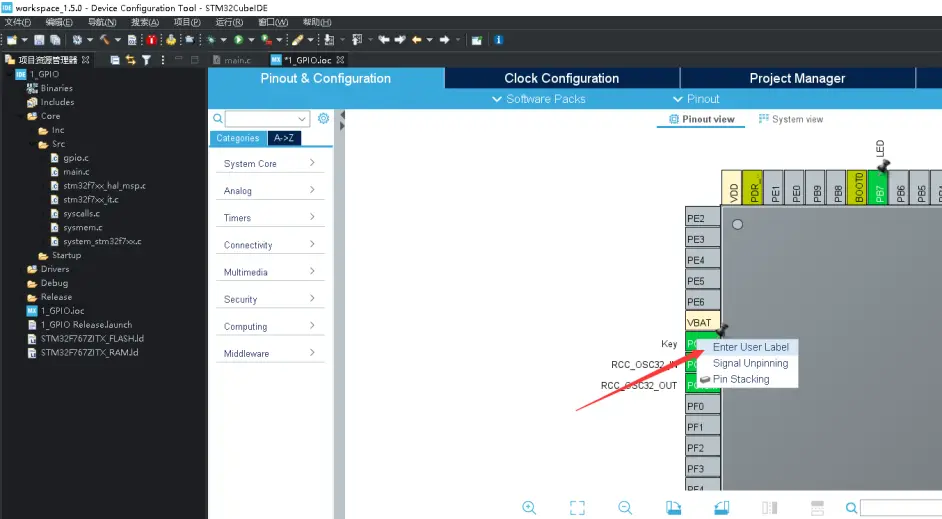The height and width of the screenshot is (519, 942).
Task: Open the Pinout & Configuration tab
Action: point(326,78)
